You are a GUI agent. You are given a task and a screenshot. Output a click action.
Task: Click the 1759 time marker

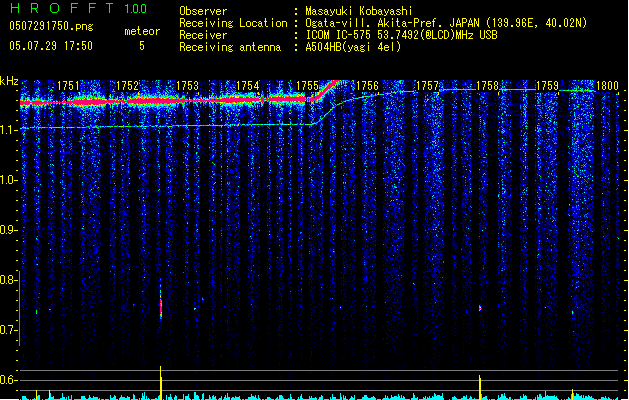click(548, 86)
